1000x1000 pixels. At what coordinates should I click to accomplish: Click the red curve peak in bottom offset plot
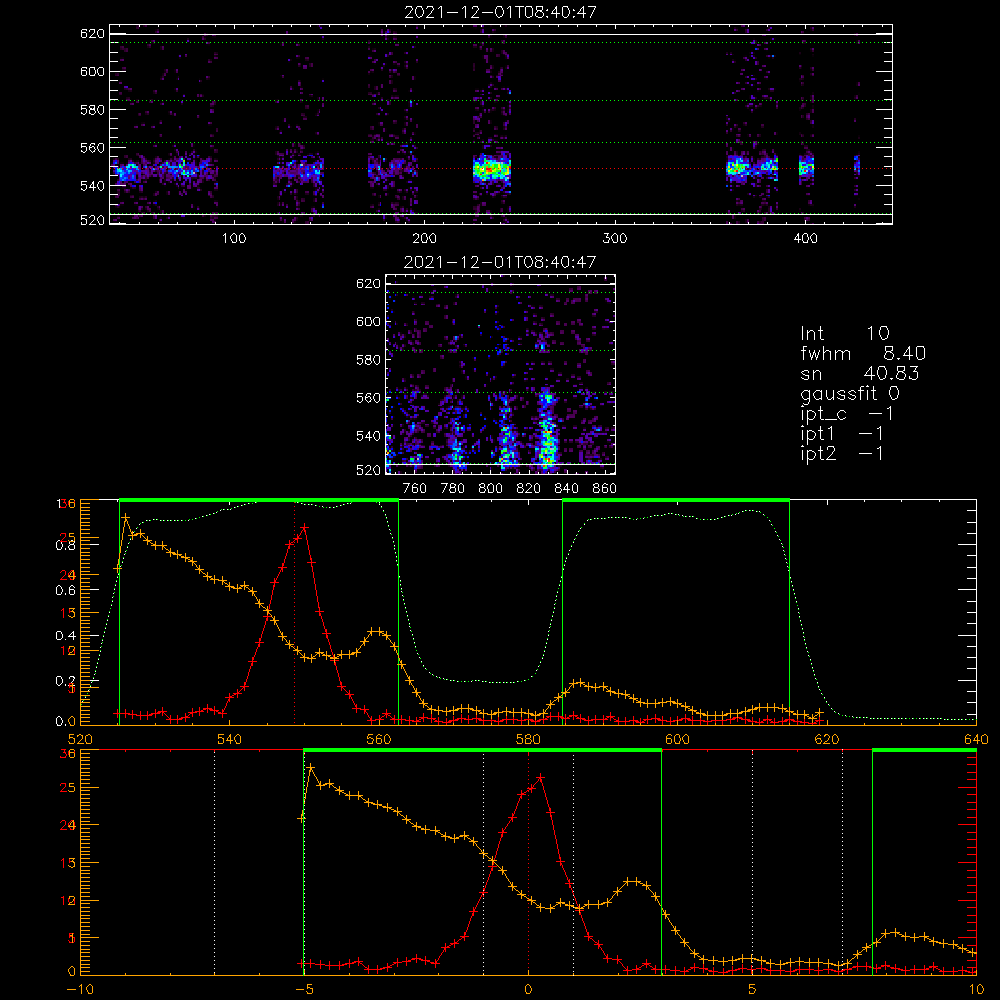(541, 777)
